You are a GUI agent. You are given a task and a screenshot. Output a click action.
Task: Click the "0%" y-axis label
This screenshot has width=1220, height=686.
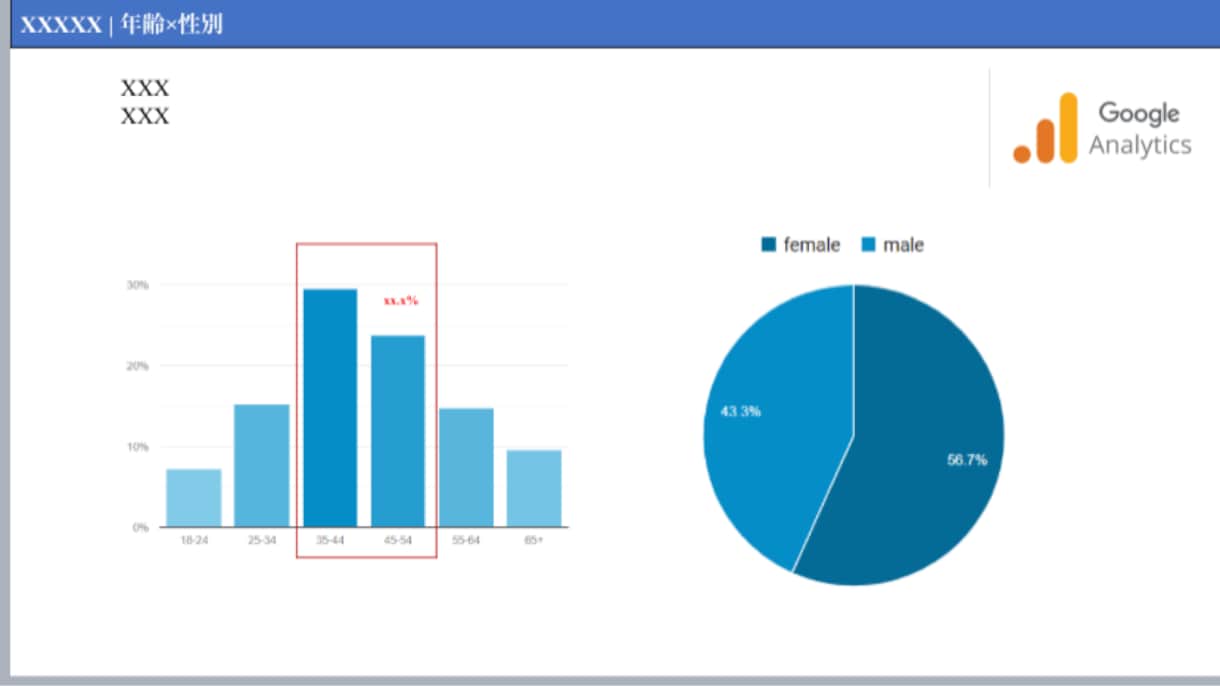(x=140, y=527)
